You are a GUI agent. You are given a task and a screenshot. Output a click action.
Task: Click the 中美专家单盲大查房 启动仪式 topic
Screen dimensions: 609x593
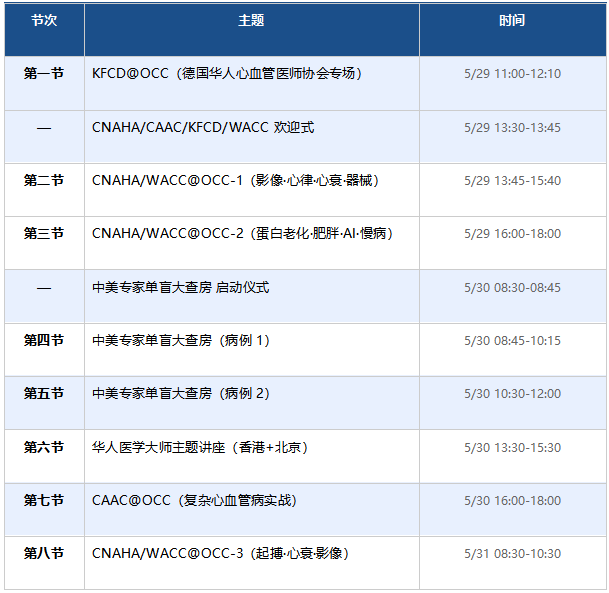point(181,287)
